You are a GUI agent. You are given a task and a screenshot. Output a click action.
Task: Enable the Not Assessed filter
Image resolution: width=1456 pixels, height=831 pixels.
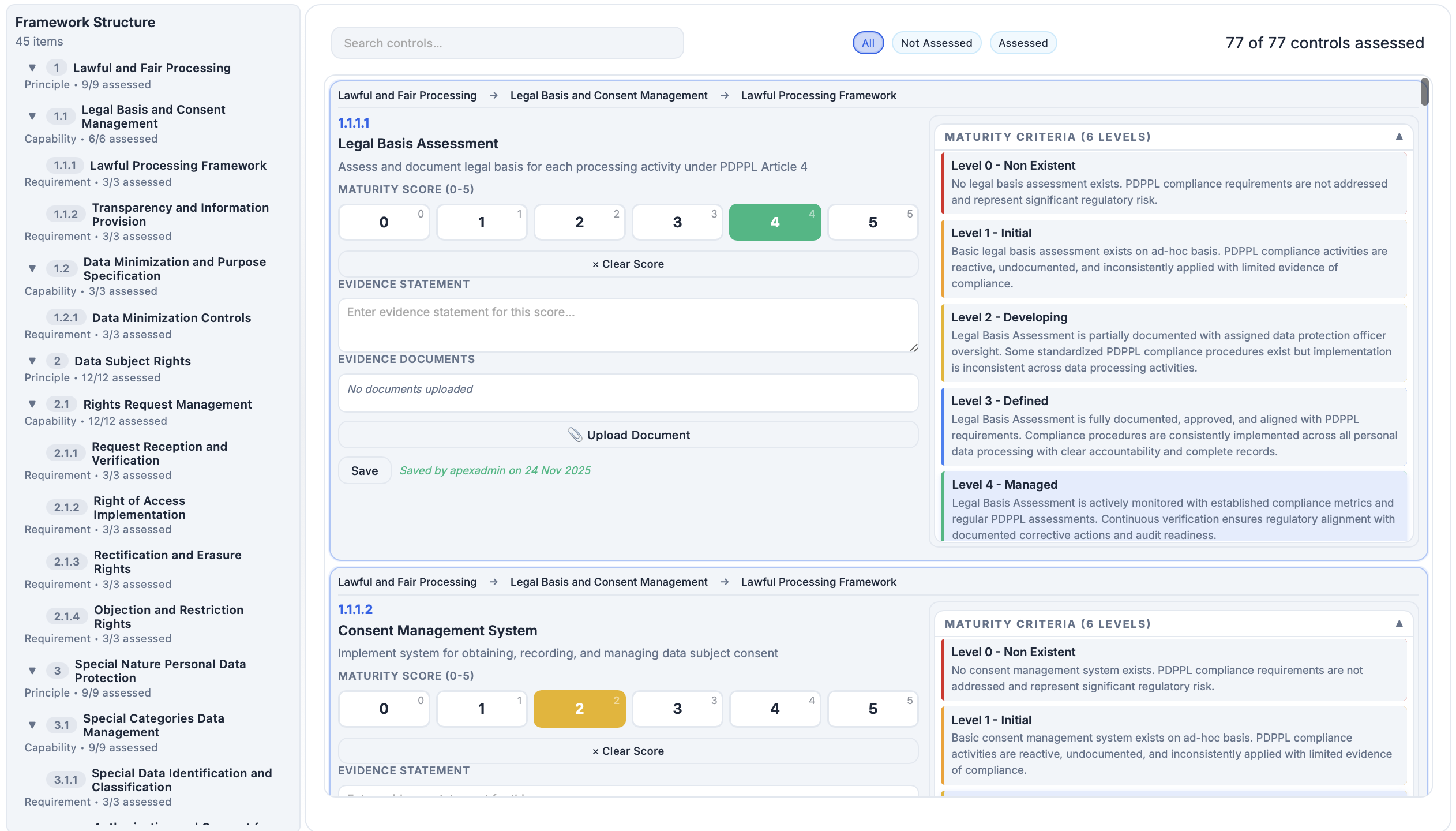tap(936, 43)
